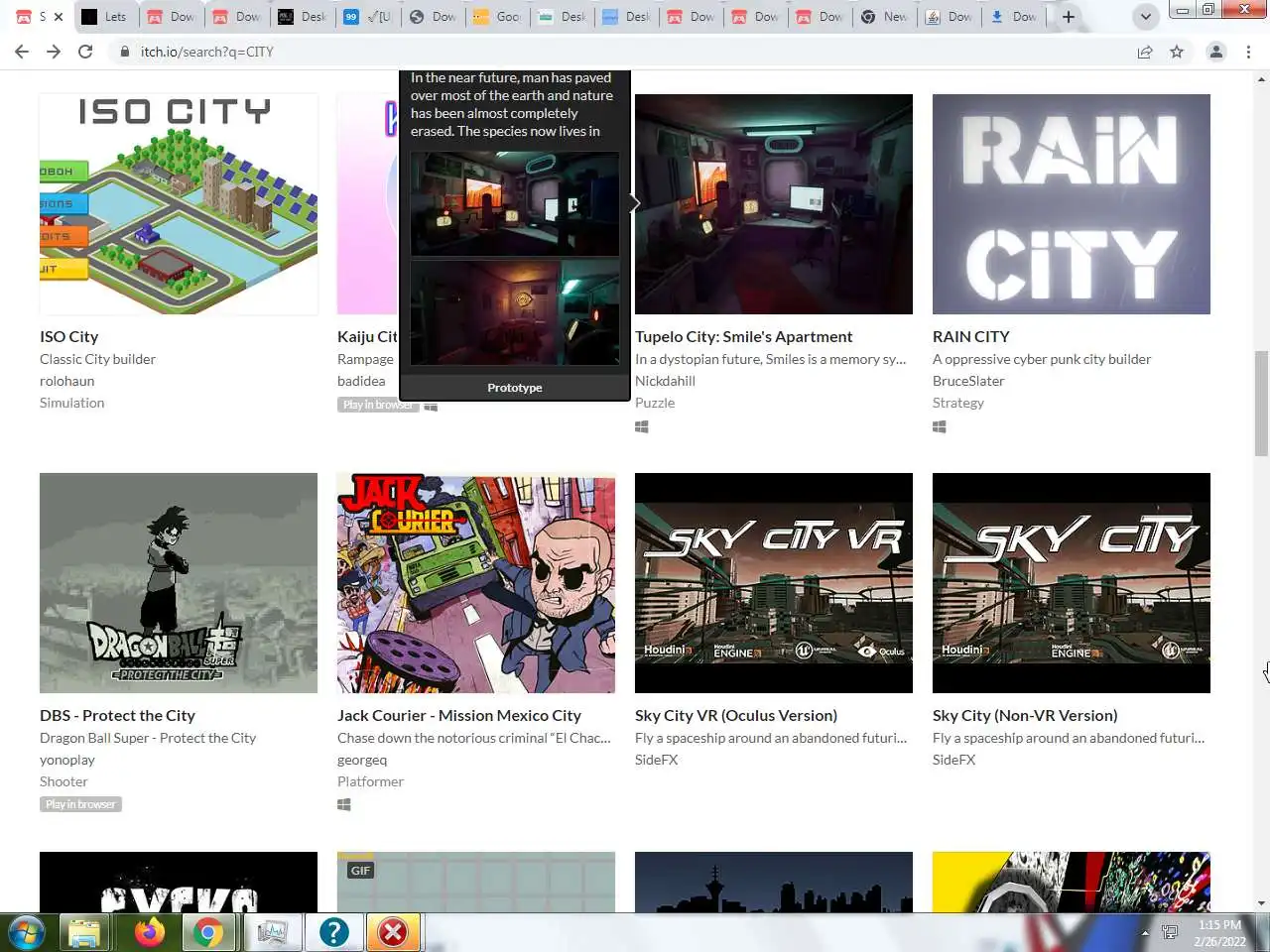
Task: Switch to Chrome in the taskbar
Action: click(208, 932)
